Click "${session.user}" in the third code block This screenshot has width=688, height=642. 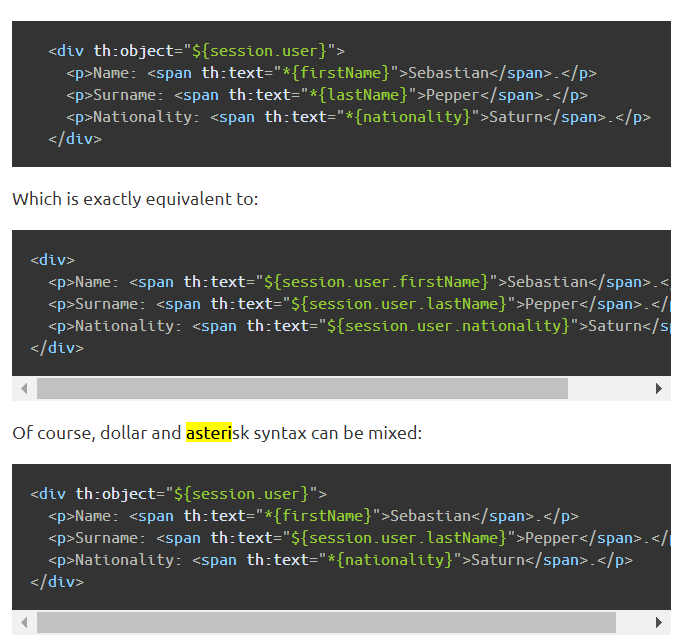tap(242, 494)
